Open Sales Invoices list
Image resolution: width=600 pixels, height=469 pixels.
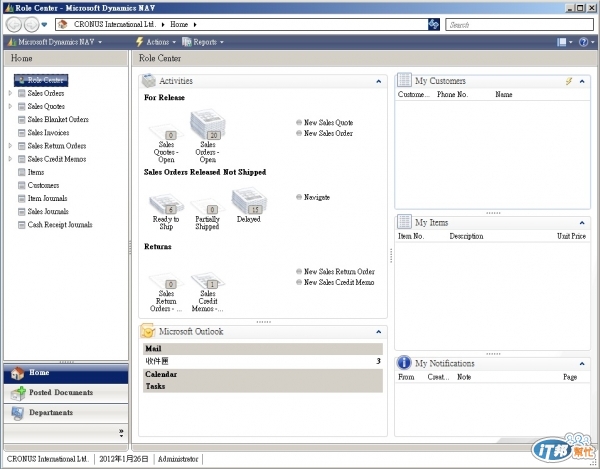click(48, 133)
